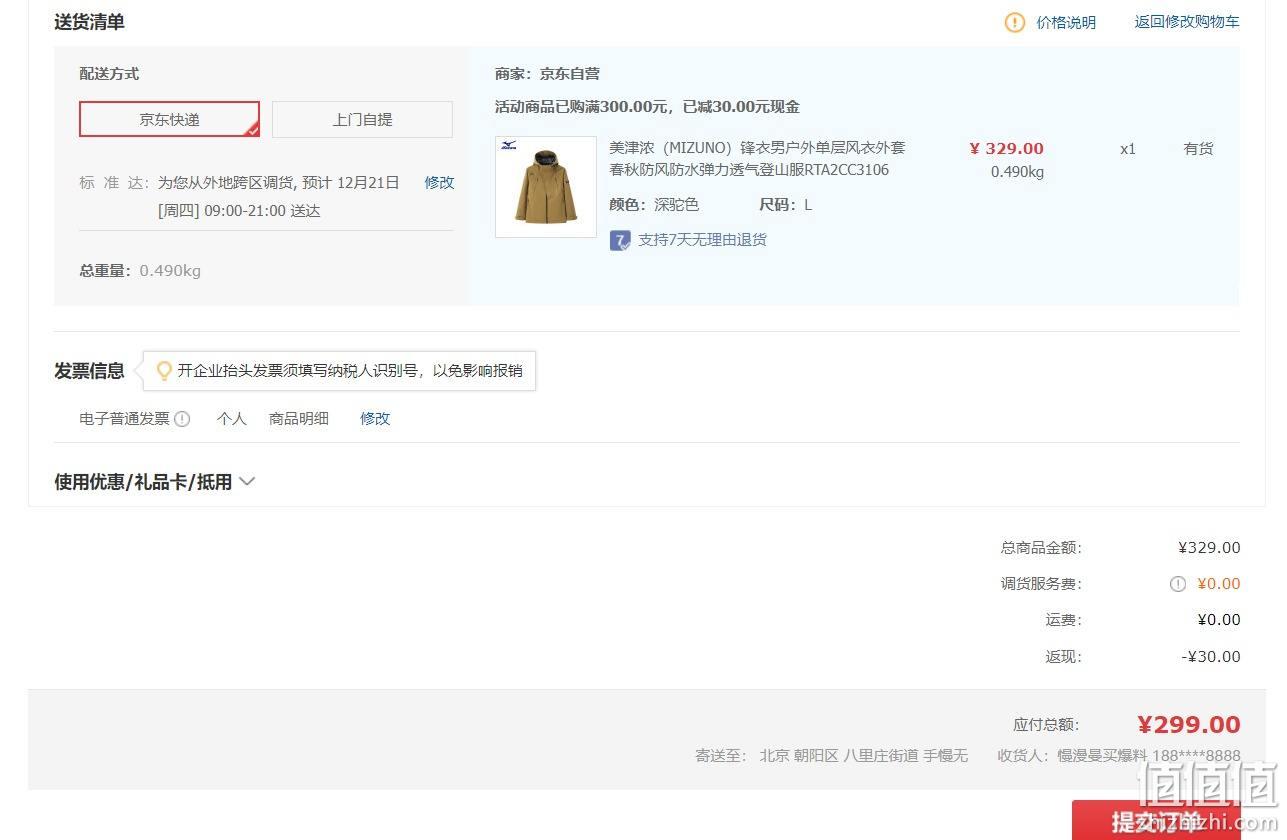The width and height of the screenshot is (1287, 840).
Task: Click the promotion text 已减30.00元现金
Action: pyautogui.click(x=741, y=107)
